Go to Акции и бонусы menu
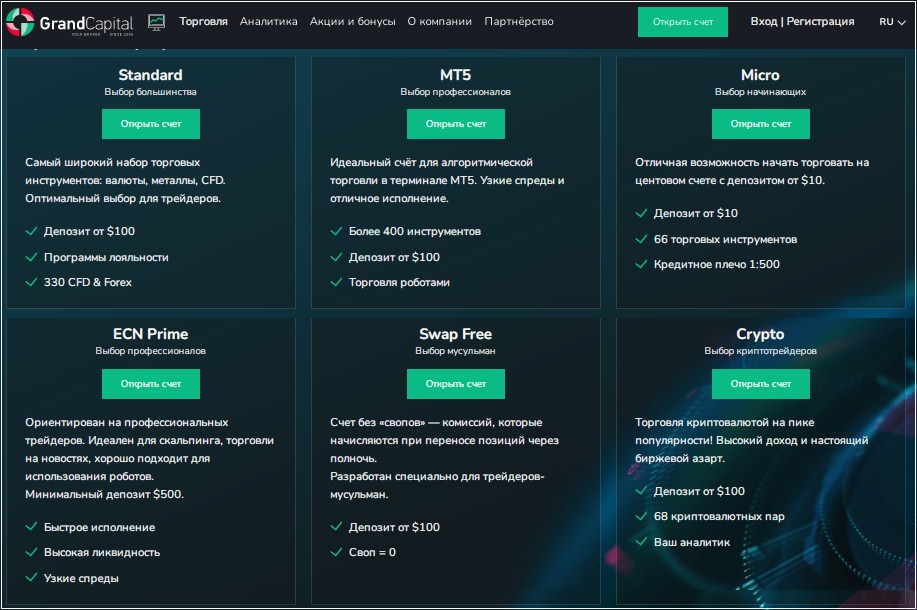The height and width of the screenshot is (610, 917). point(353,22)
